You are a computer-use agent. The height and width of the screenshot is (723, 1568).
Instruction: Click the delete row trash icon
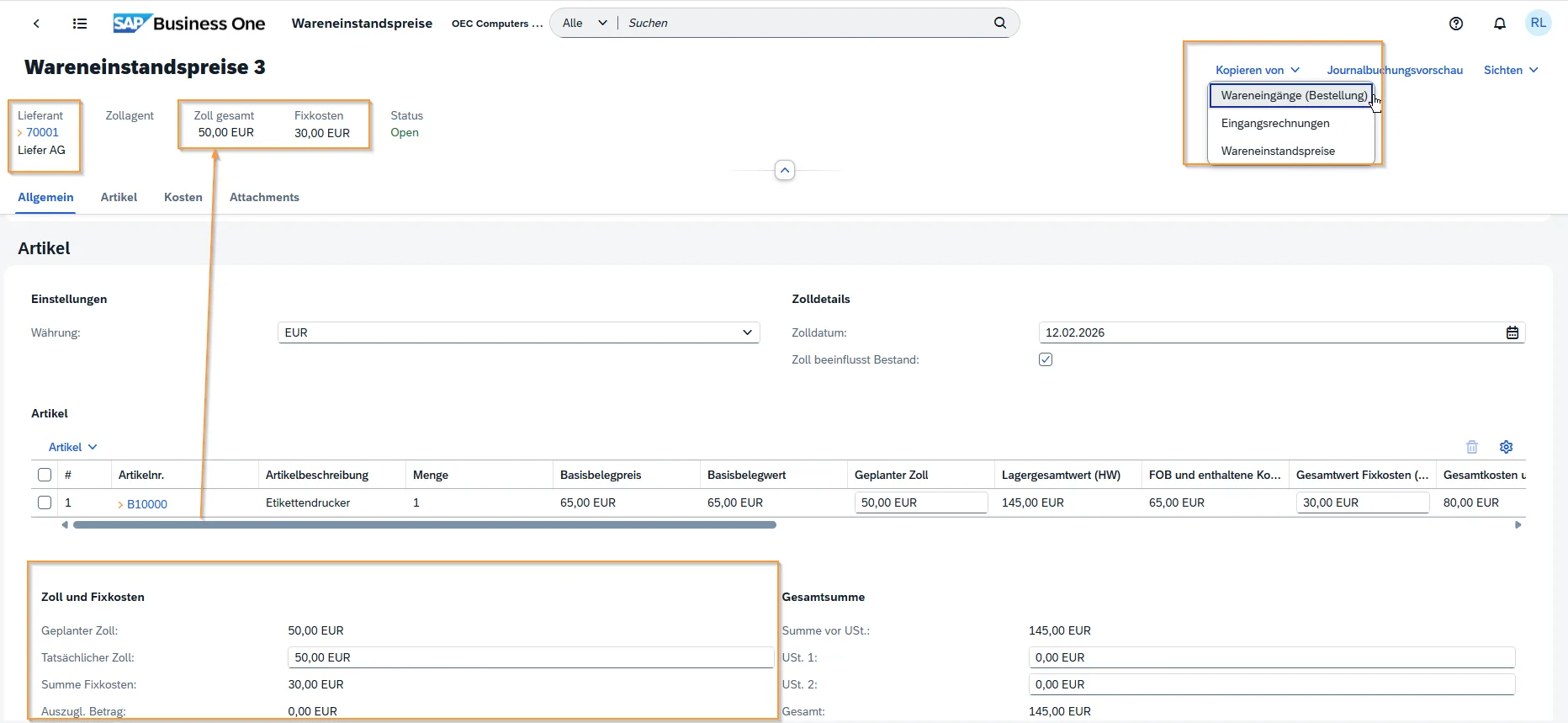[x=1471, y=447]
